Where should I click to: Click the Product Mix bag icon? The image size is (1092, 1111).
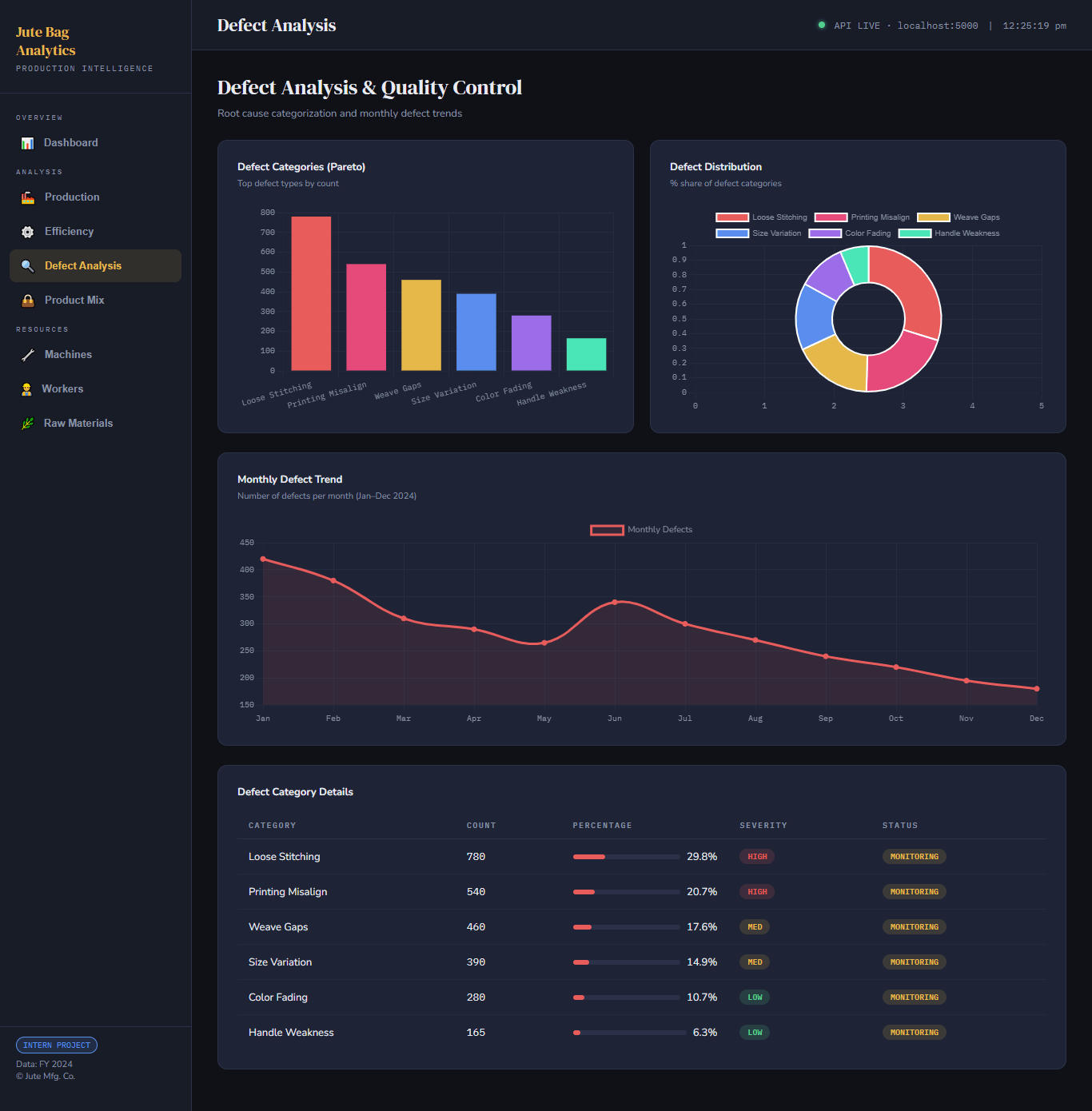tap(28, 301)
